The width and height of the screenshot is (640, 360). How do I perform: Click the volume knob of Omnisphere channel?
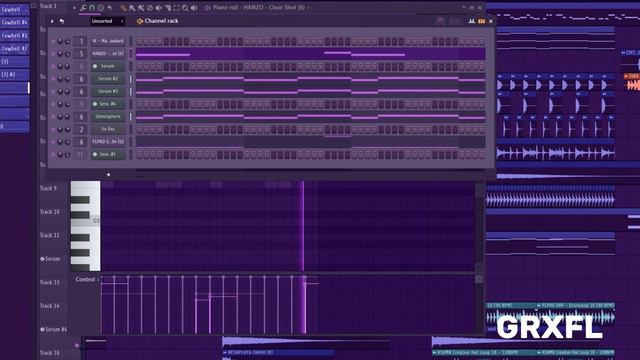click(67, 117)
